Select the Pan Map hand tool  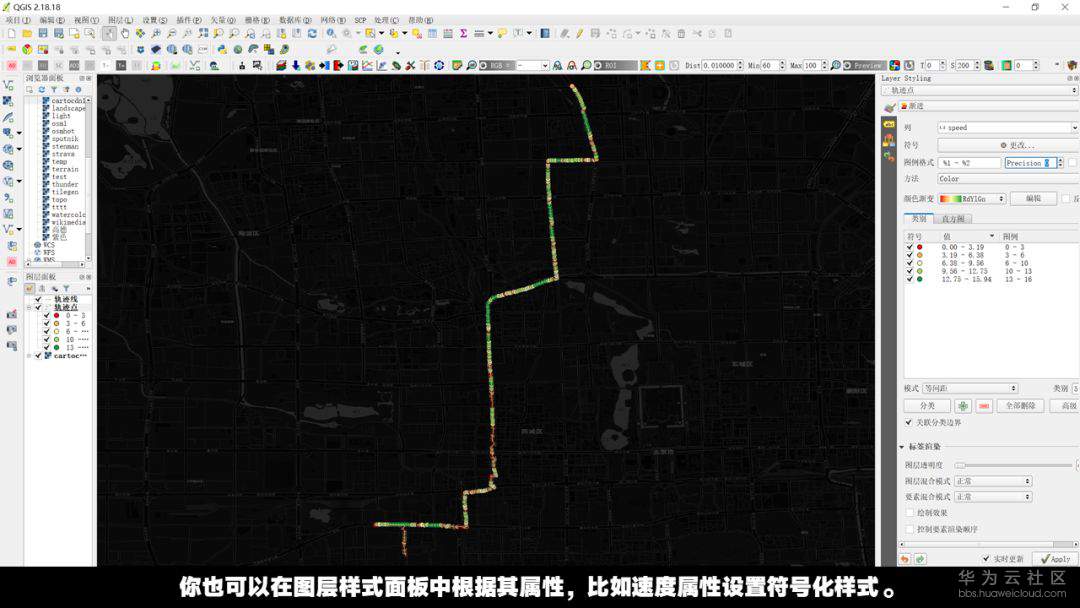[x=125, y=33]
